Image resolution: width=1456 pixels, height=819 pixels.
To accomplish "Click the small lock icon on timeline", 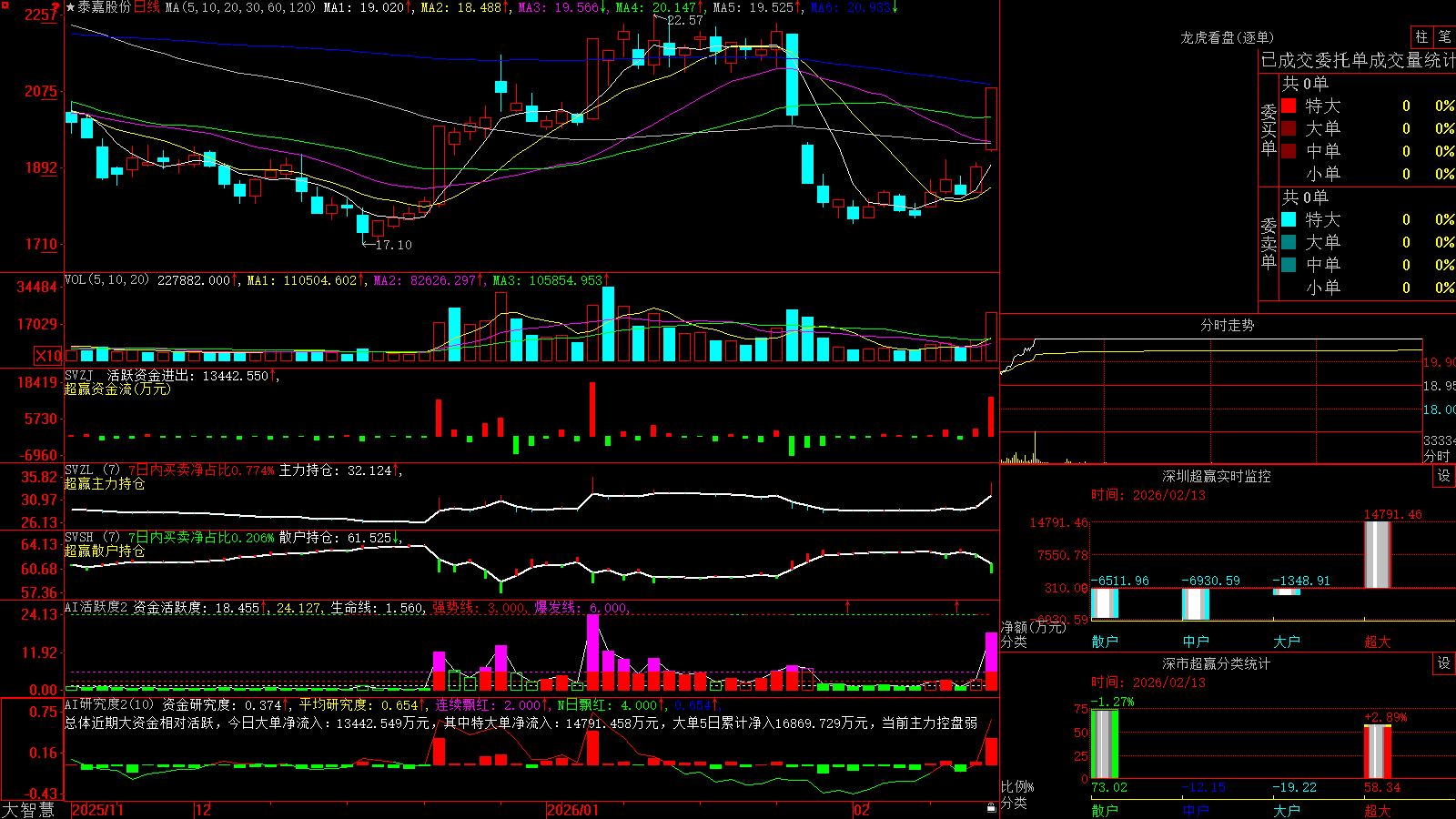I will [992, 807].
